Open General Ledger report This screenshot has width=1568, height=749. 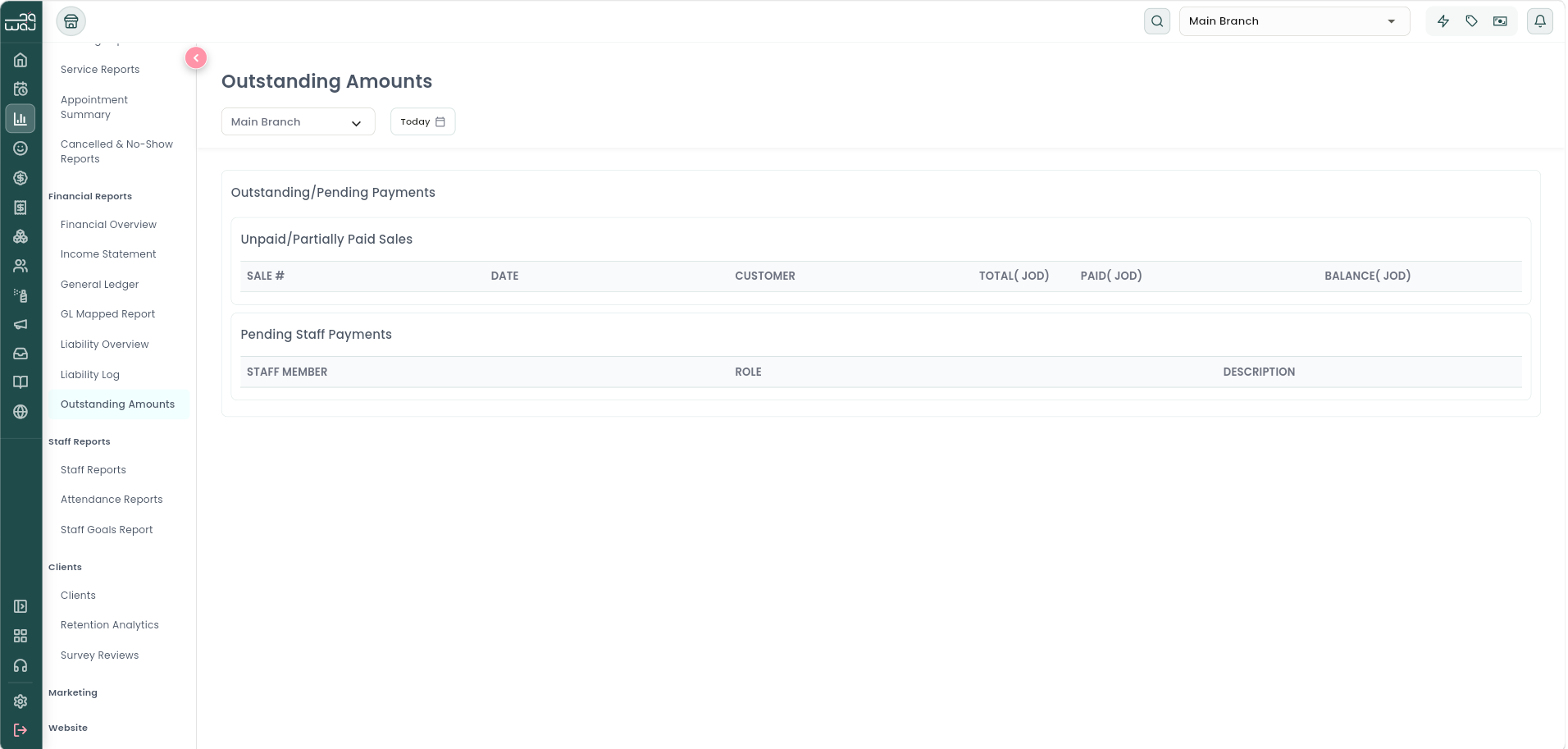(99, 285)
